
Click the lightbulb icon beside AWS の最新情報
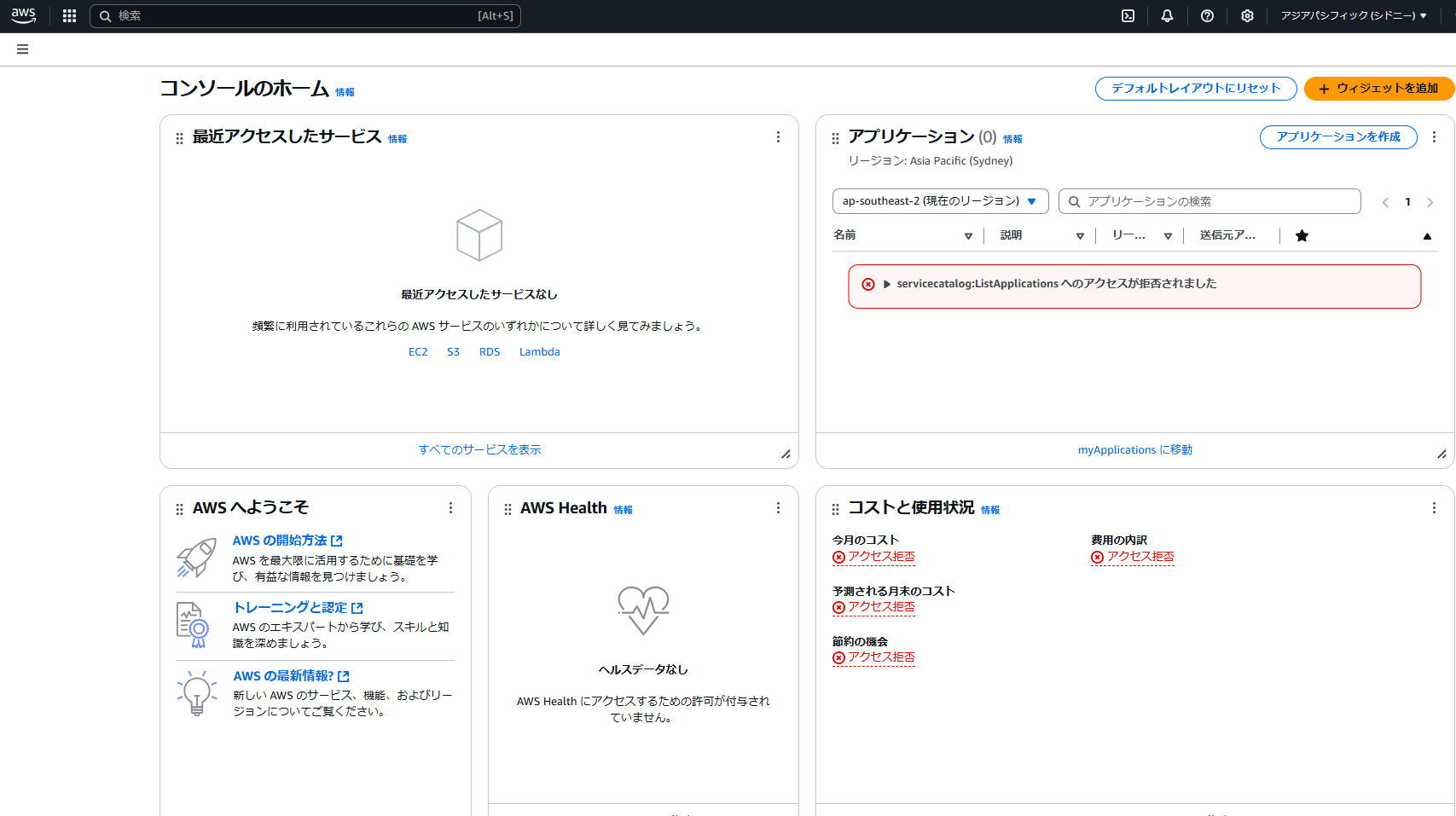197,693
